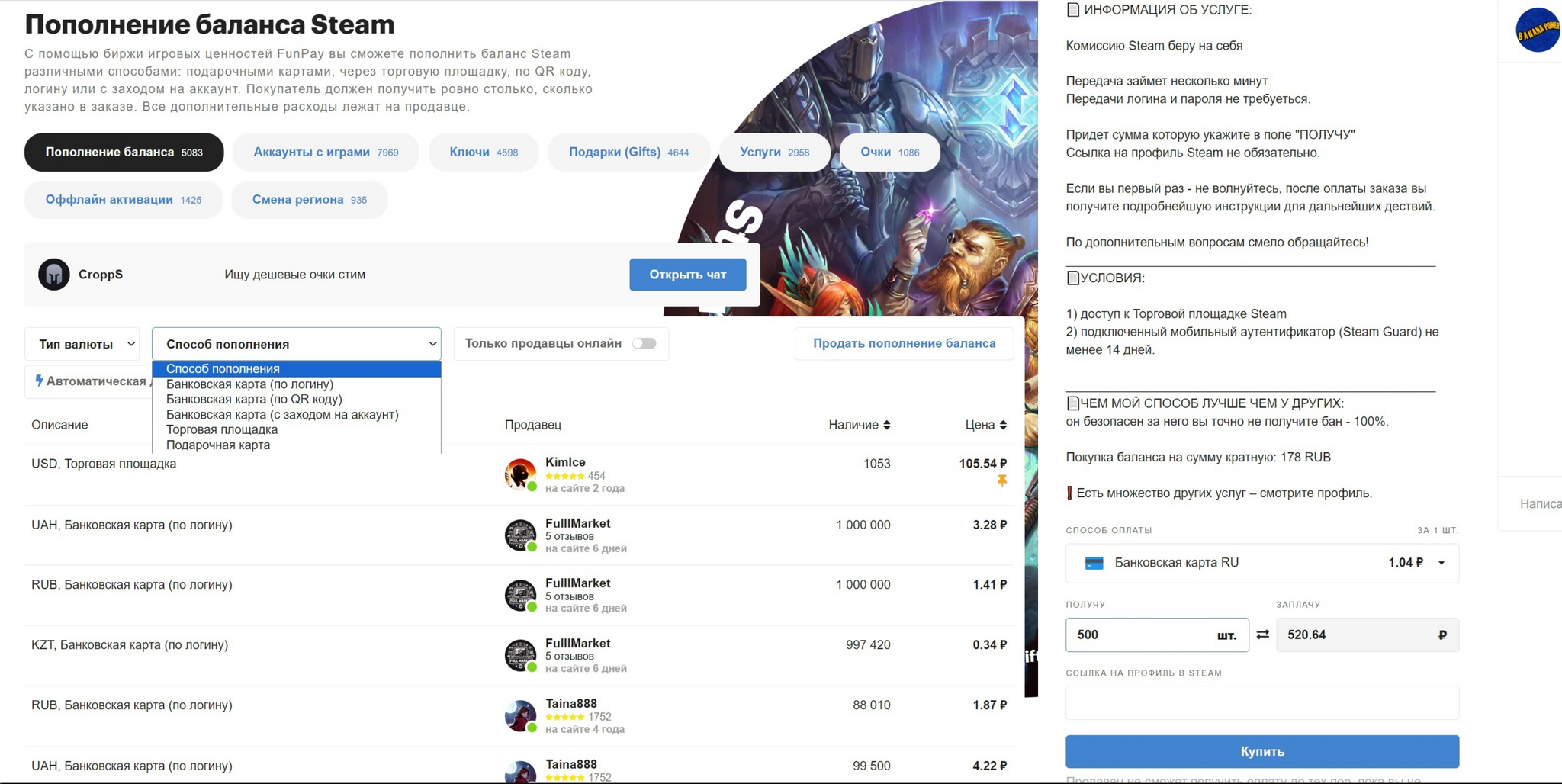Open USD, Торговая площадка offer row
The image size is (1562, 784).
(519, 474)
